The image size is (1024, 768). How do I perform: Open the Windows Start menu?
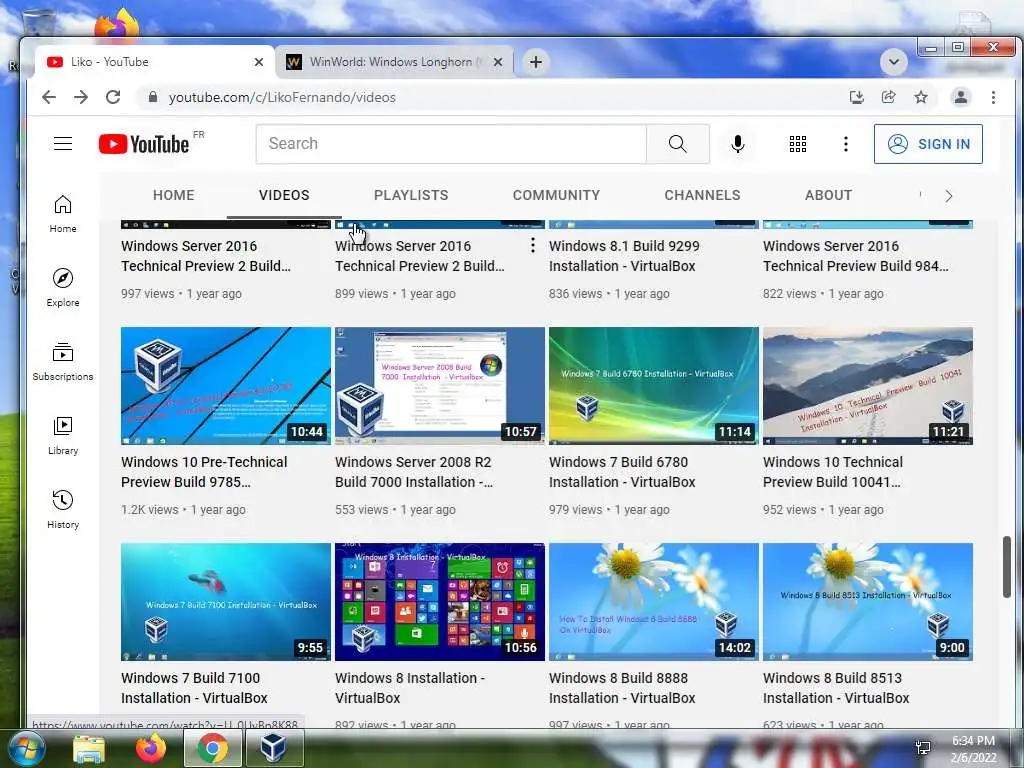25,748
